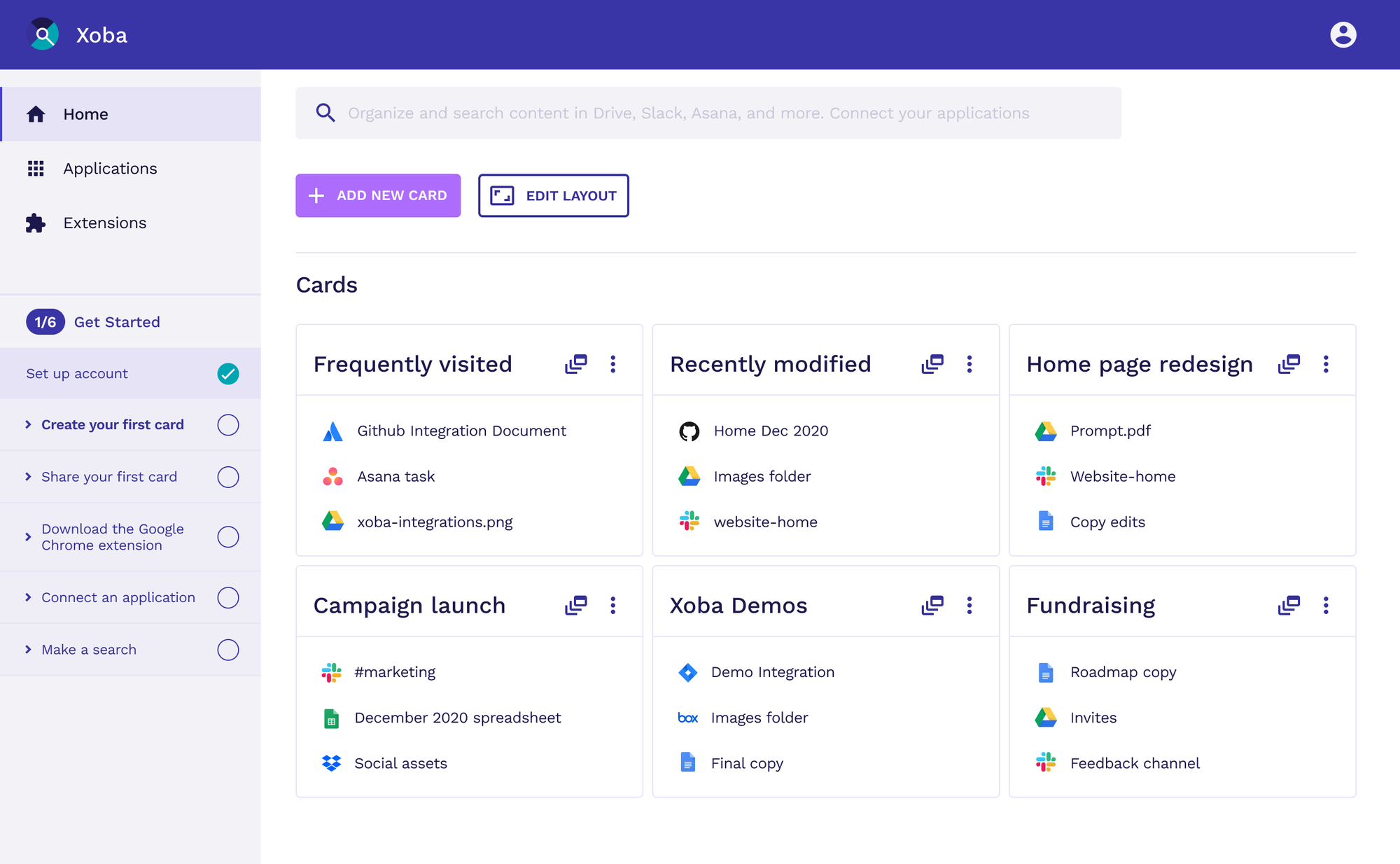Click the Xoba Demos card title

point(738,606)
